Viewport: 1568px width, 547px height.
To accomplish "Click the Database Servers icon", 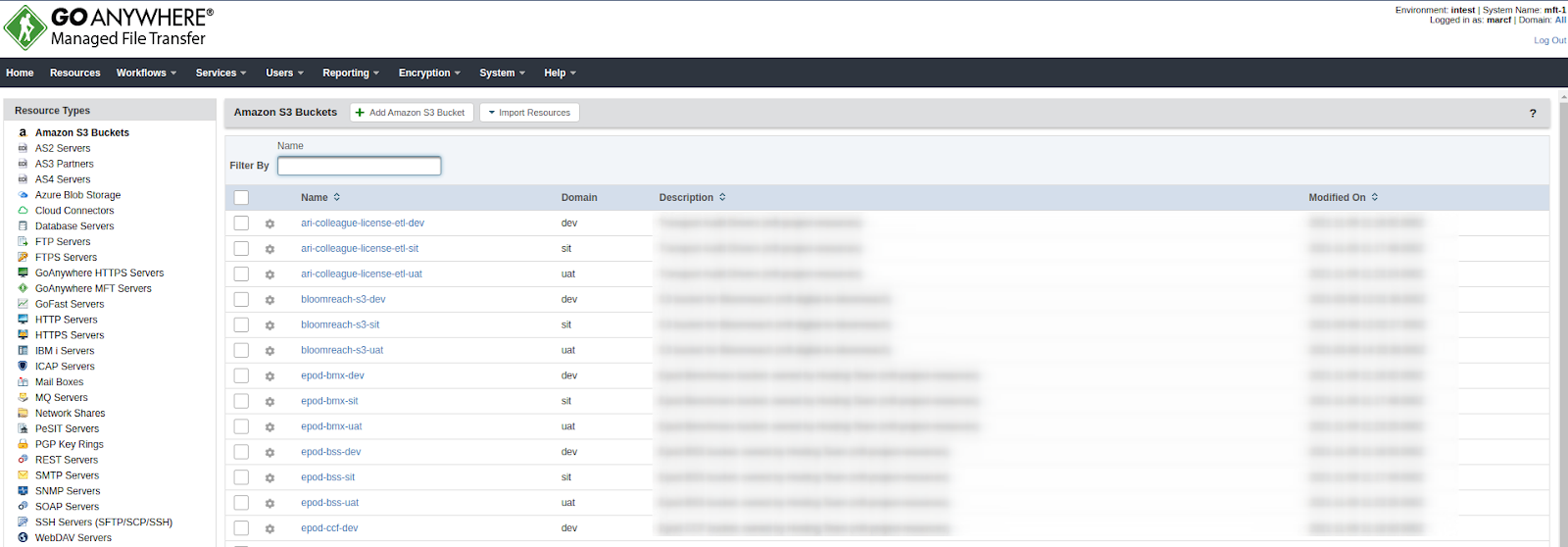I will coord(23,226).
